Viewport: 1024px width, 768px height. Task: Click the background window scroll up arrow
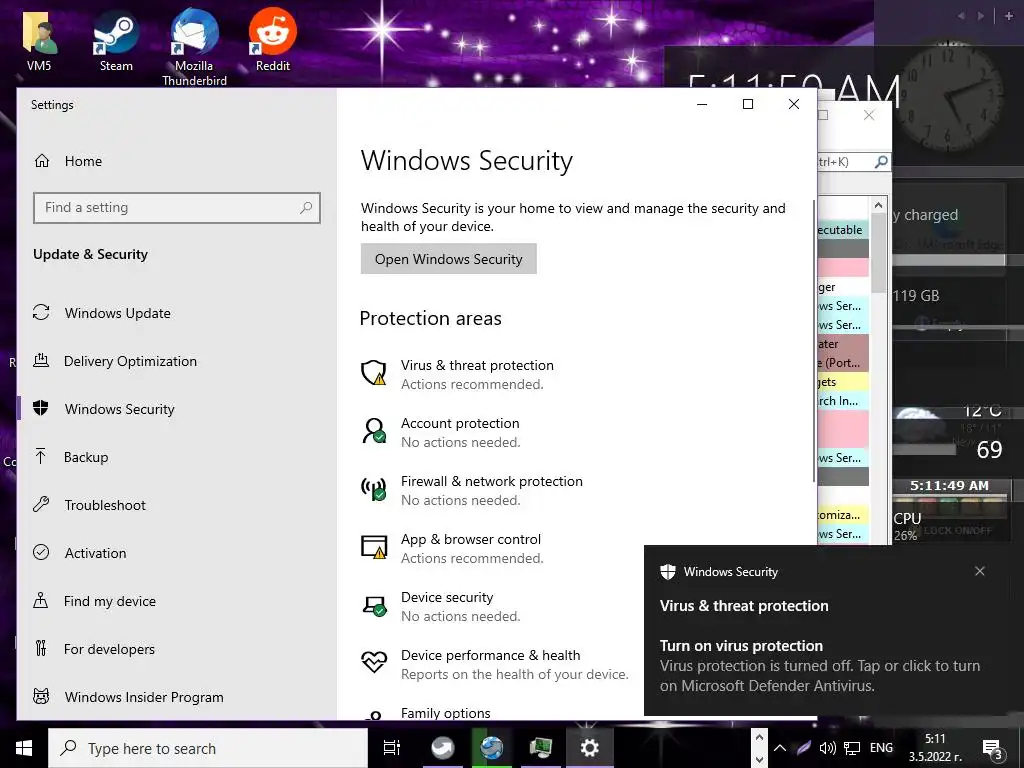[878, 204]
